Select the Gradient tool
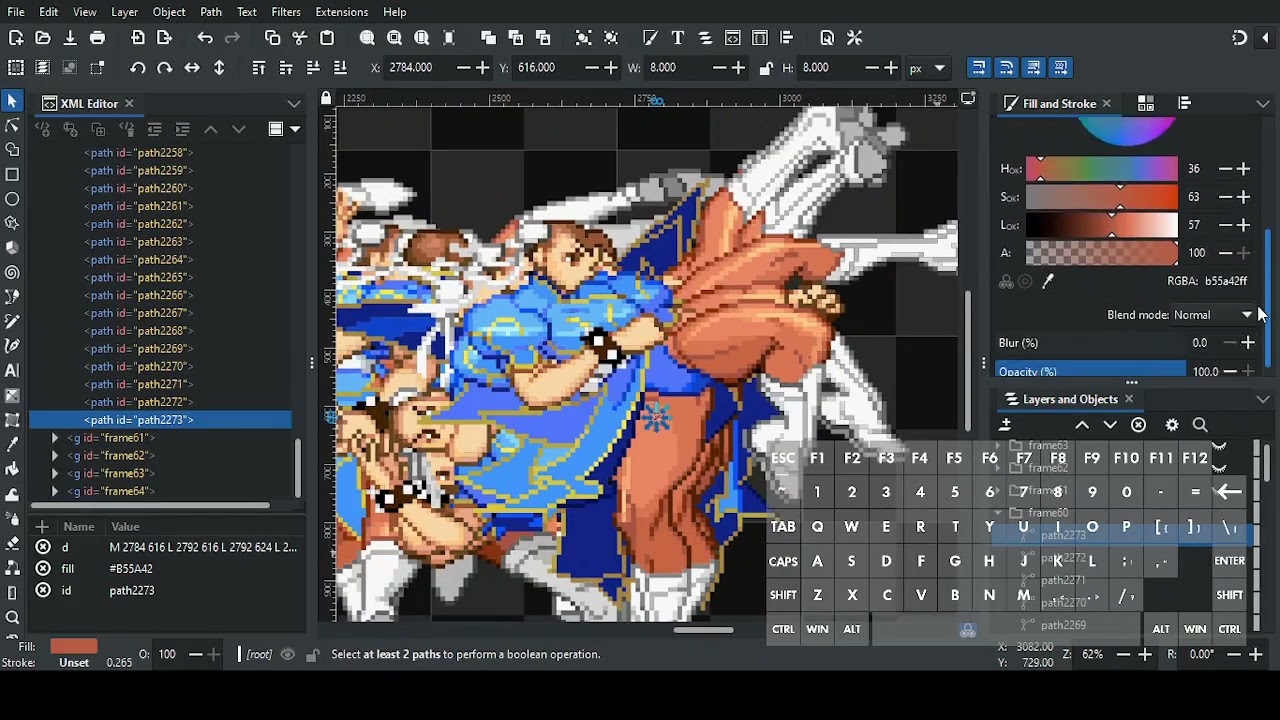 12,395
